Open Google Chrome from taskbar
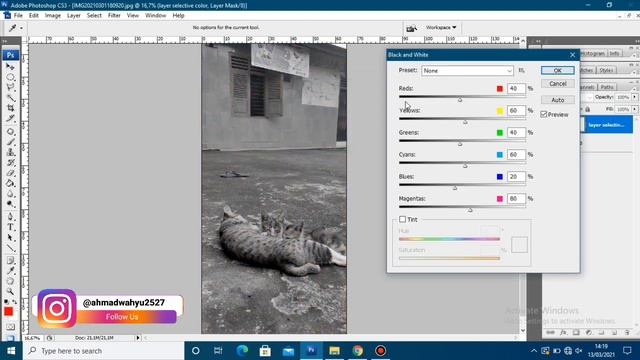This screenshot has width=640, height=360. pyautogui.click(x=358, y=351)
